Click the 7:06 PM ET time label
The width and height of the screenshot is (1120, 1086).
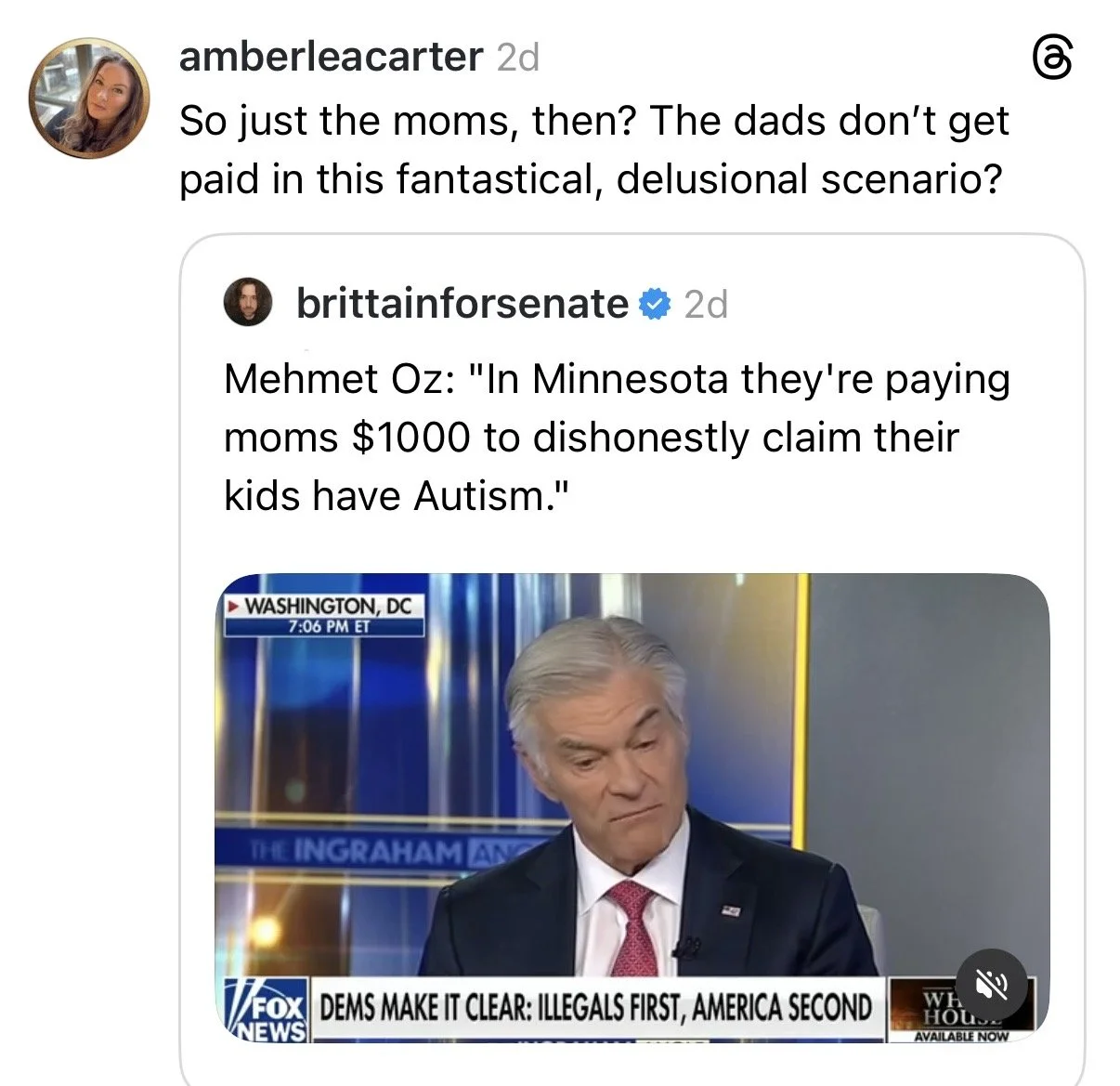click(x=325, y=627)
